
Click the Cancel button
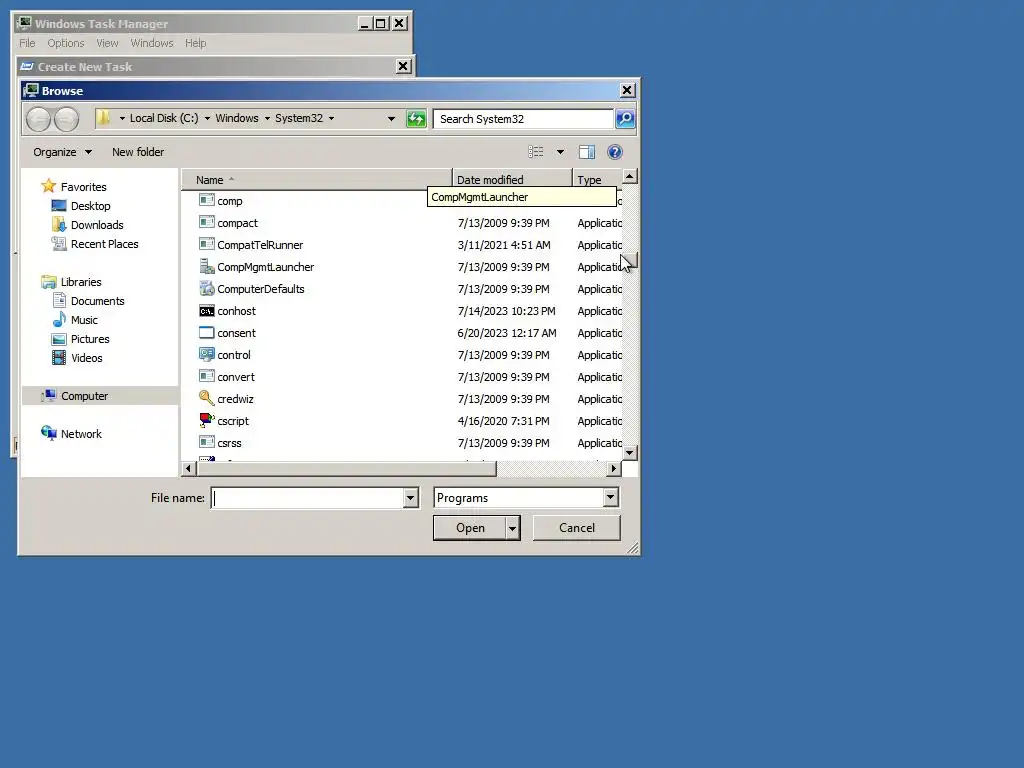tap(577, 528)
